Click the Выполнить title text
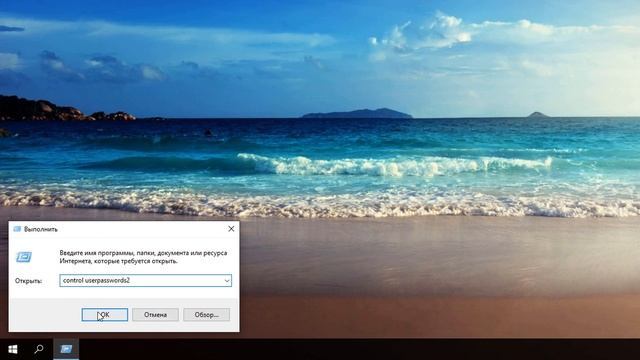This screenshot has height=360, width=640. pyautogui.click(x=41, y=229)
